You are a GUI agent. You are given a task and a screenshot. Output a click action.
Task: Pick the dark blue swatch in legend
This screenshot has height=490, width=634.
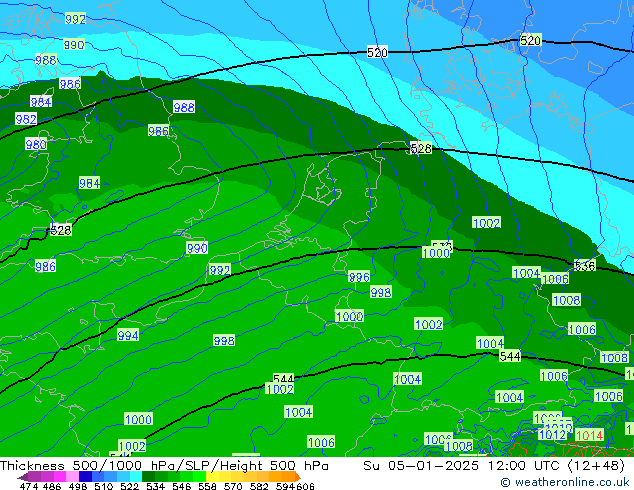pos(85,476)
